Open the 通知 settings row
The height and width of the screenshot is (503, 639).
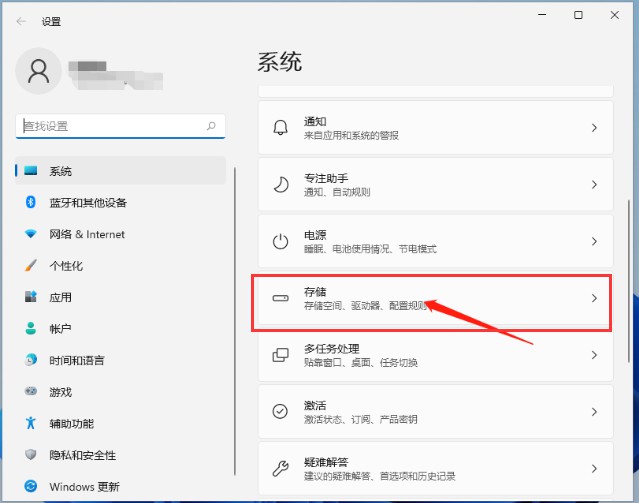click(435, 128)
